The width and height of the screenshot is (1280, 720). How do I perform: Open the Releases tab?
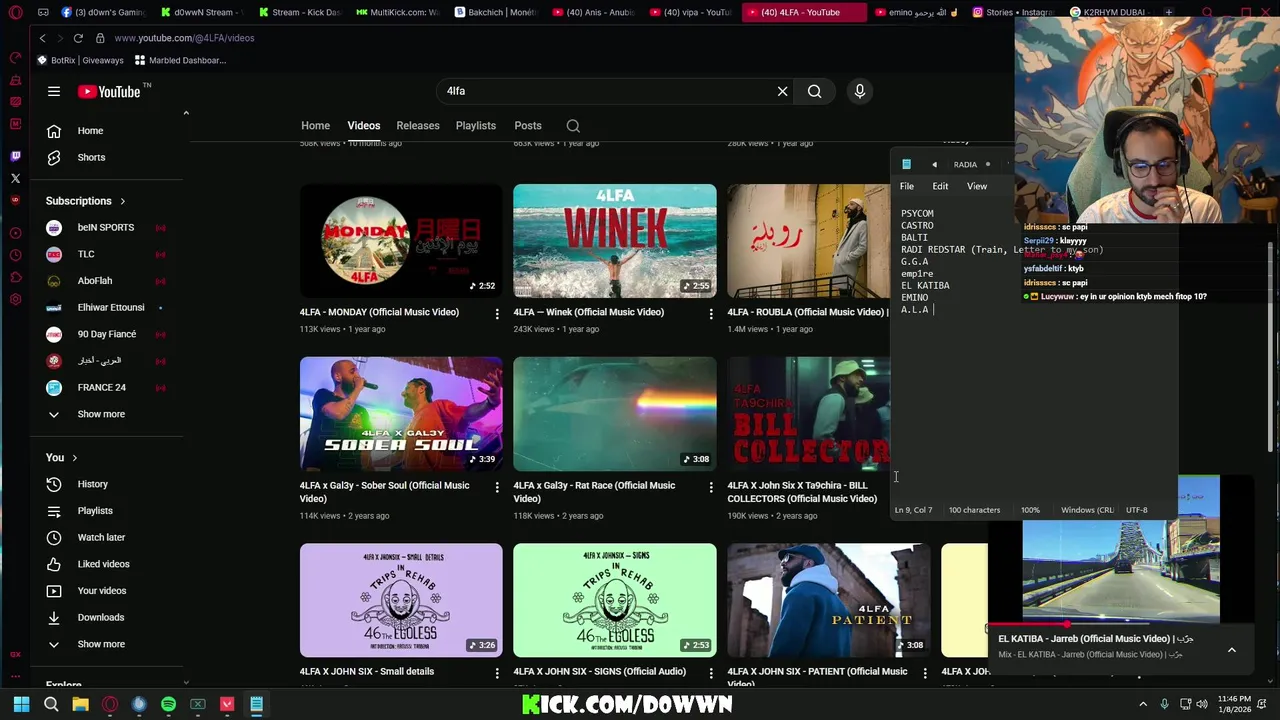(x=418, y=126)
